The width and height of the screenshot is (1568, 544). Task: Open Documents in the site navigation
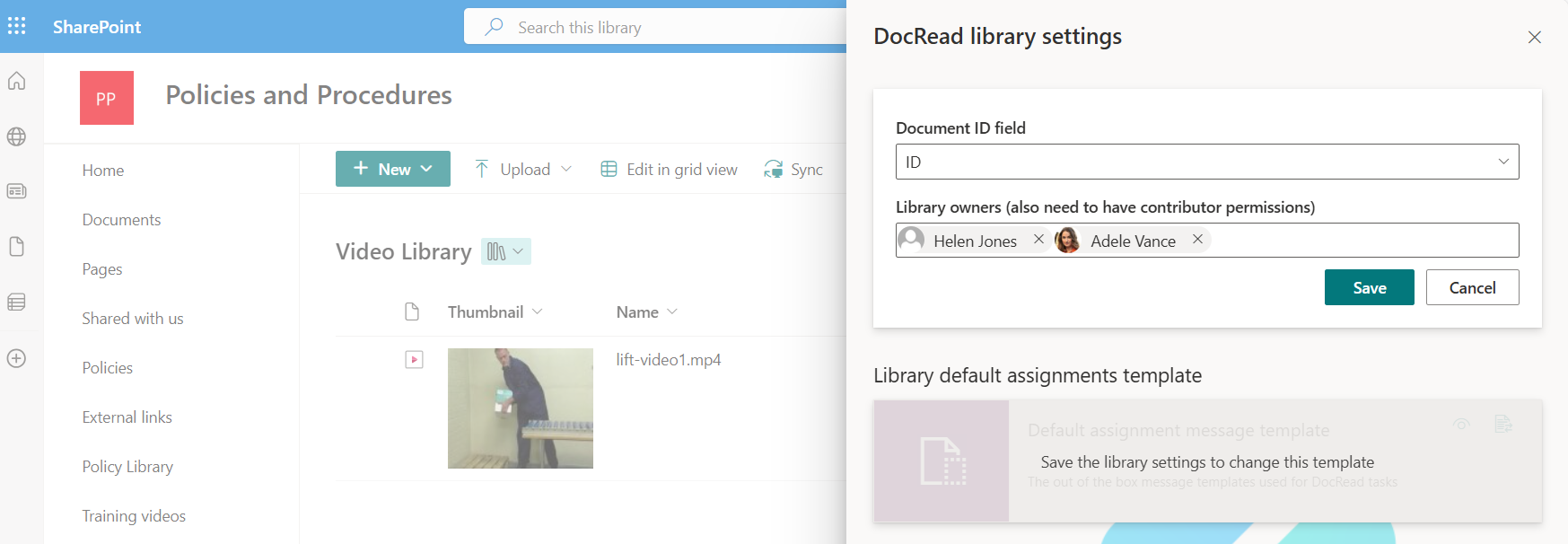coord(121,220)
